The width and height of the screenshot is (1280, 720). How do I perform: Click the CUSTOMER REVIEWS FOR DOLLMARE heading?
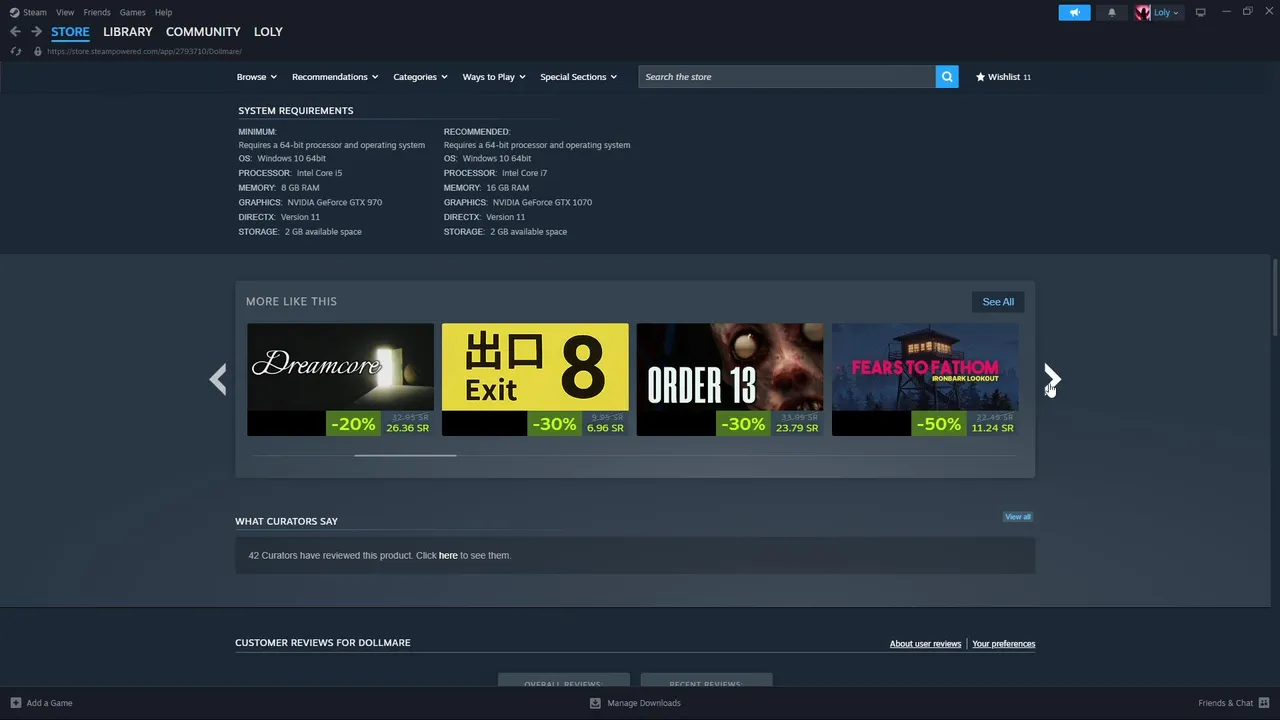pos(323,643)
